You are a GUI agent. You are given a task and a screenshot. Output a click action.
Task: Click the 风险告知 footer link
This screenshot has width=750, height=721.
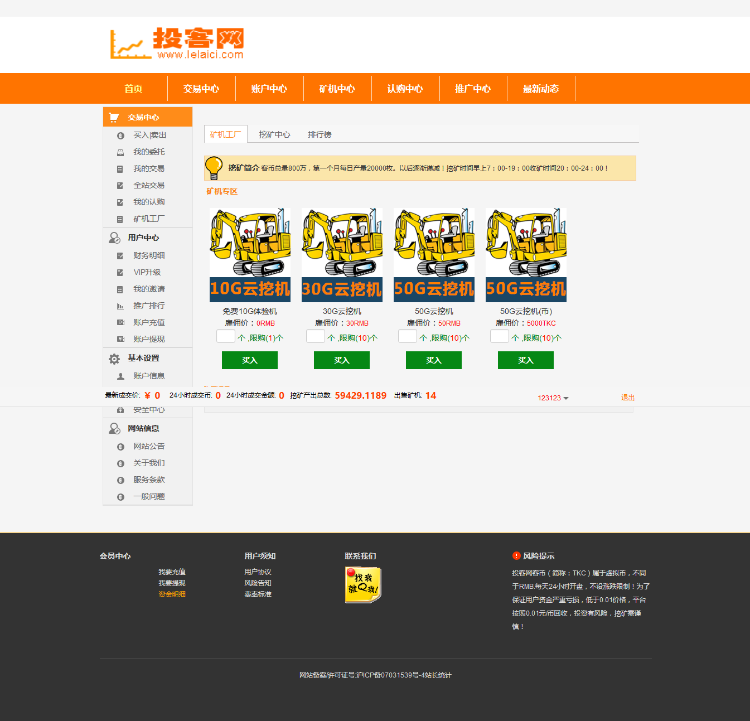(258, 583)
